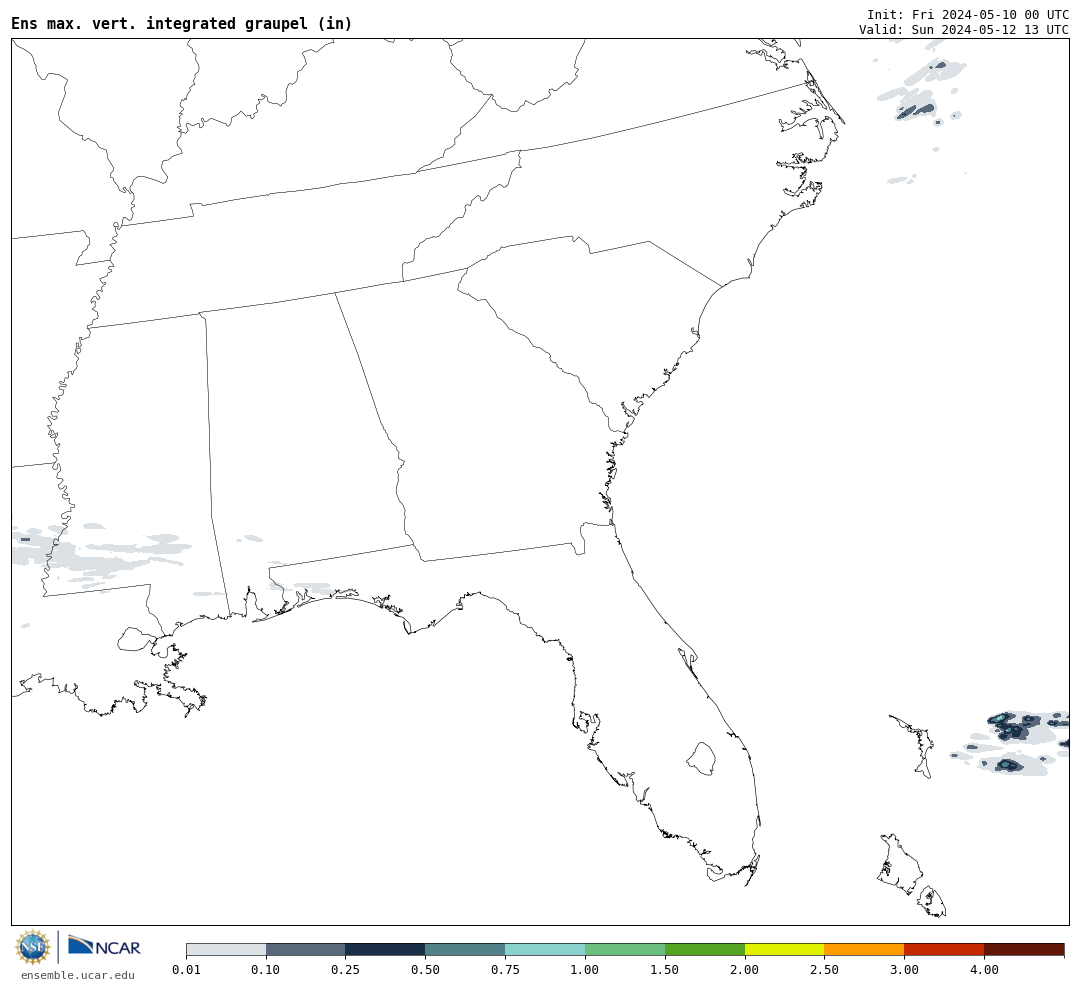Click the 0.50–0.75 teal color swatch
The image size is (1080, 988).
465,949
